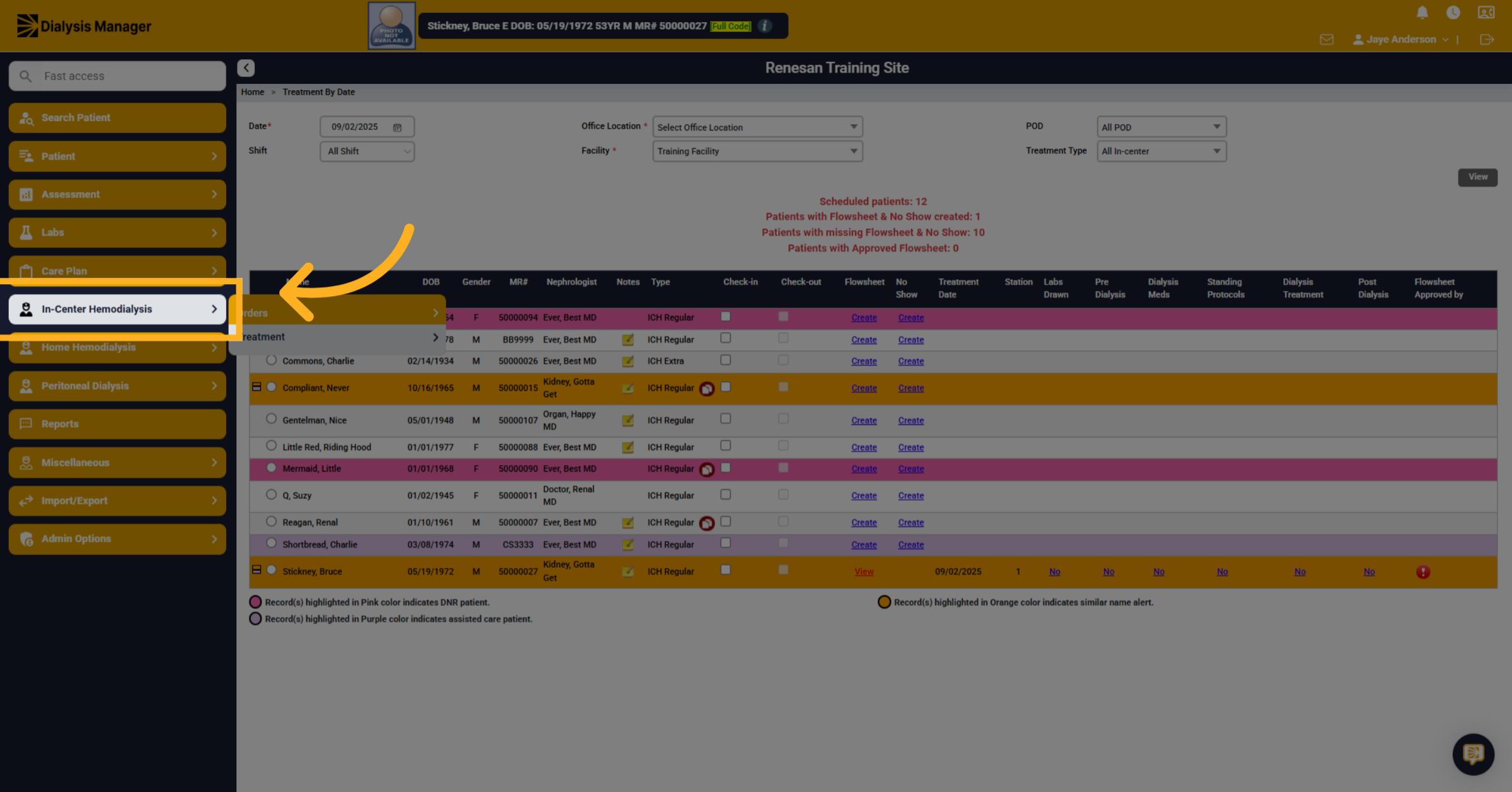Expand the Admin Options sidebar menu

coord(117,539)
